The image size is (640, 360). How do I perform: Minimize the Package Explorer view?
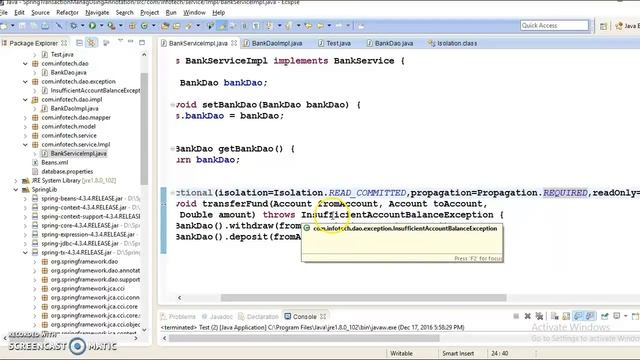tap(131, 42)
